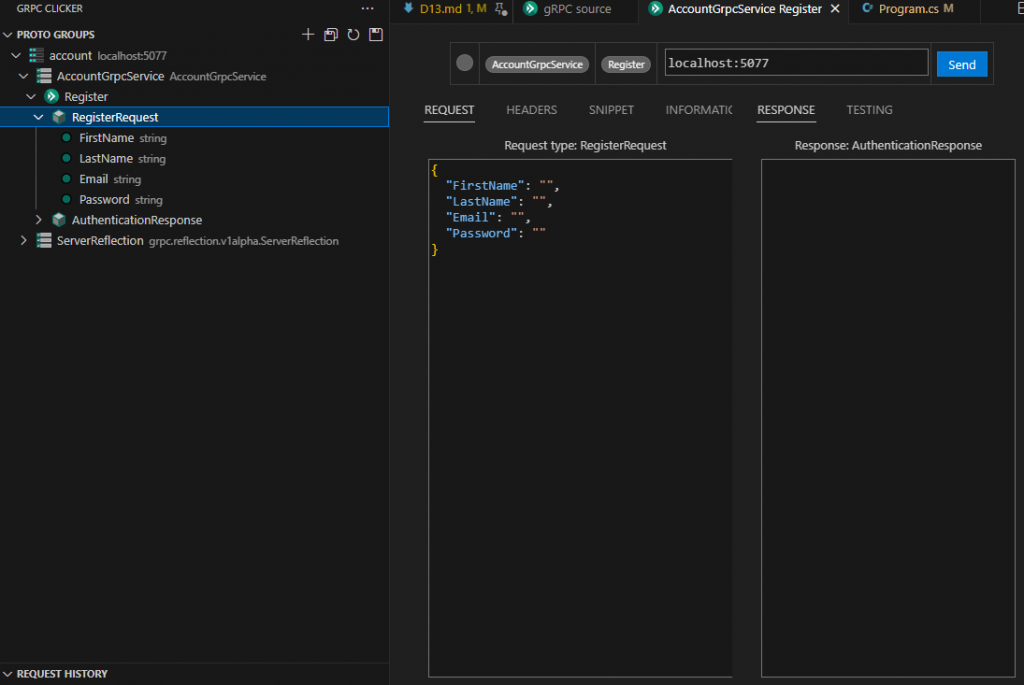Switch to the Headers tab
Viewport: 1024px width, 685px height.
click(531, 110)
